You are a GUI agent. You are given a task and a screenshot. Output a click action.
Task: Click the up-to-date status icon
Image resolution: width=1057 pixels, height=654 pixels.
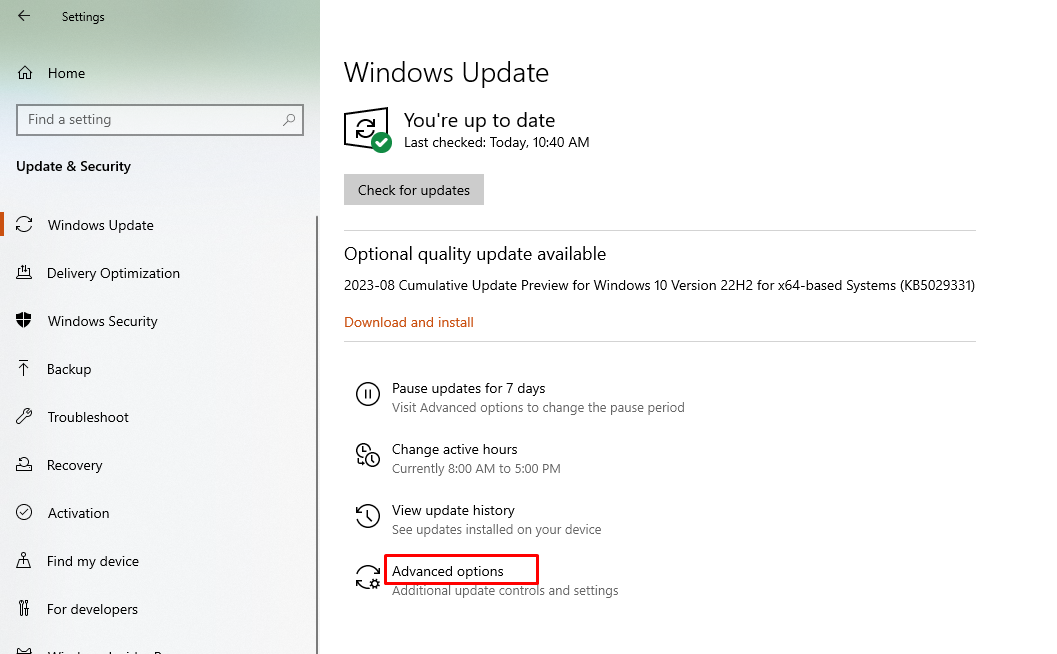[367, 129]
